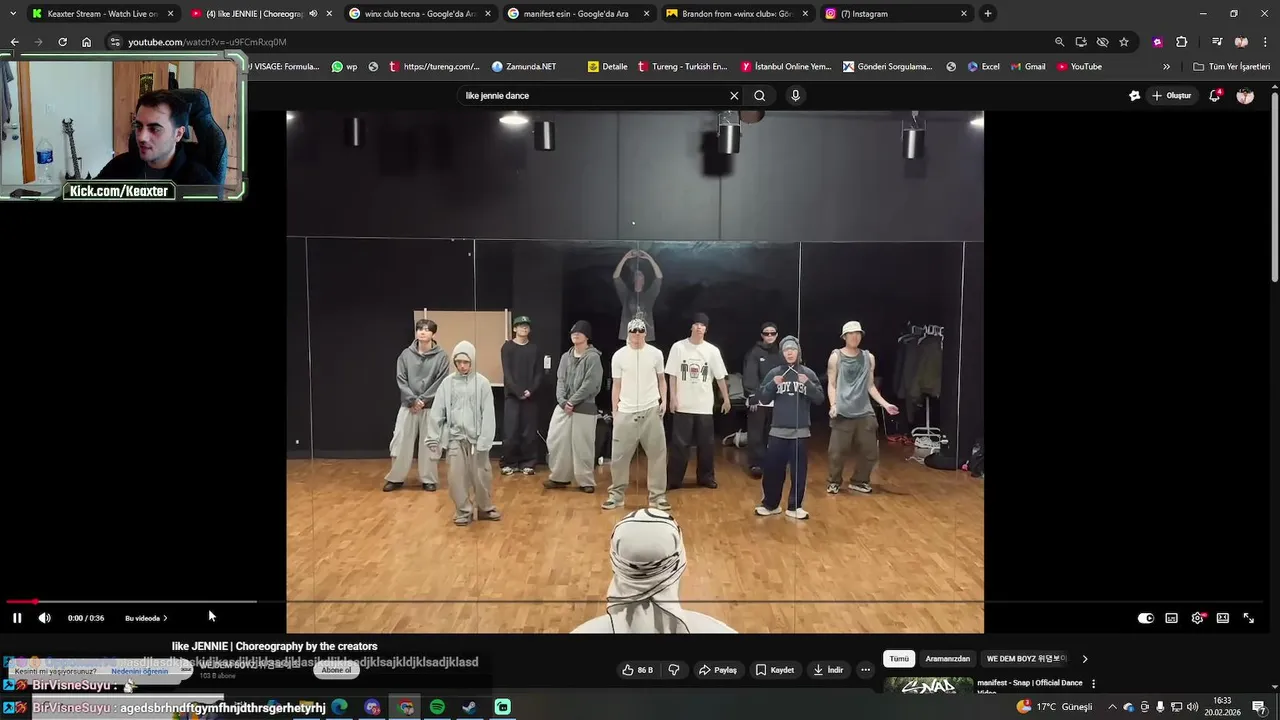Select the Aramanızdan filter chip
This screenshot has height=720, width=1280.
pos(947,659)
